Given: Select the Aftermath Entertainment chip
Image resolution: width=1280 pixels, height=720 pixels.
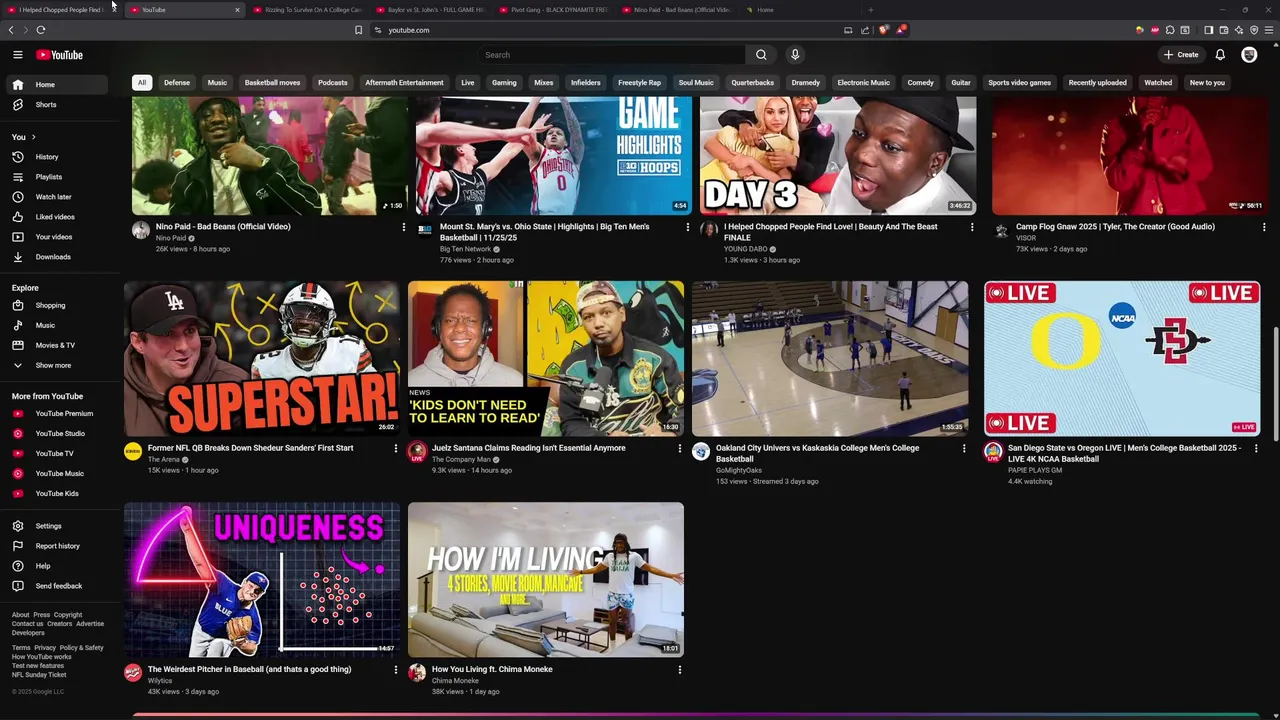Looking at the screenshot, I should pyautogui.click(x=404, y=83).
